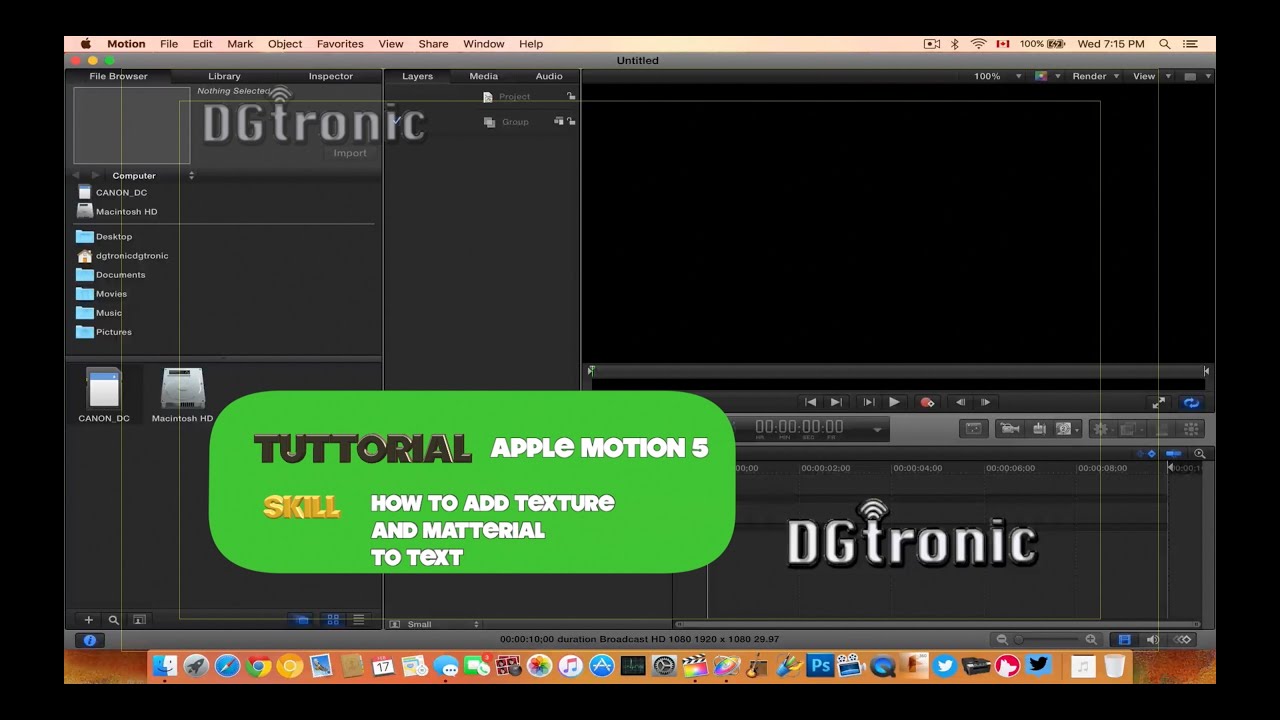Click zoom to fit timeline icon
Viewport: 1280px width, 720px height.
1199,453
